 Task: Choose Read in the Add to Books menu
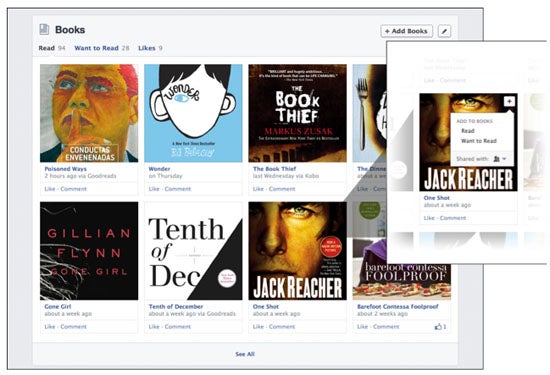pos(468,131)
